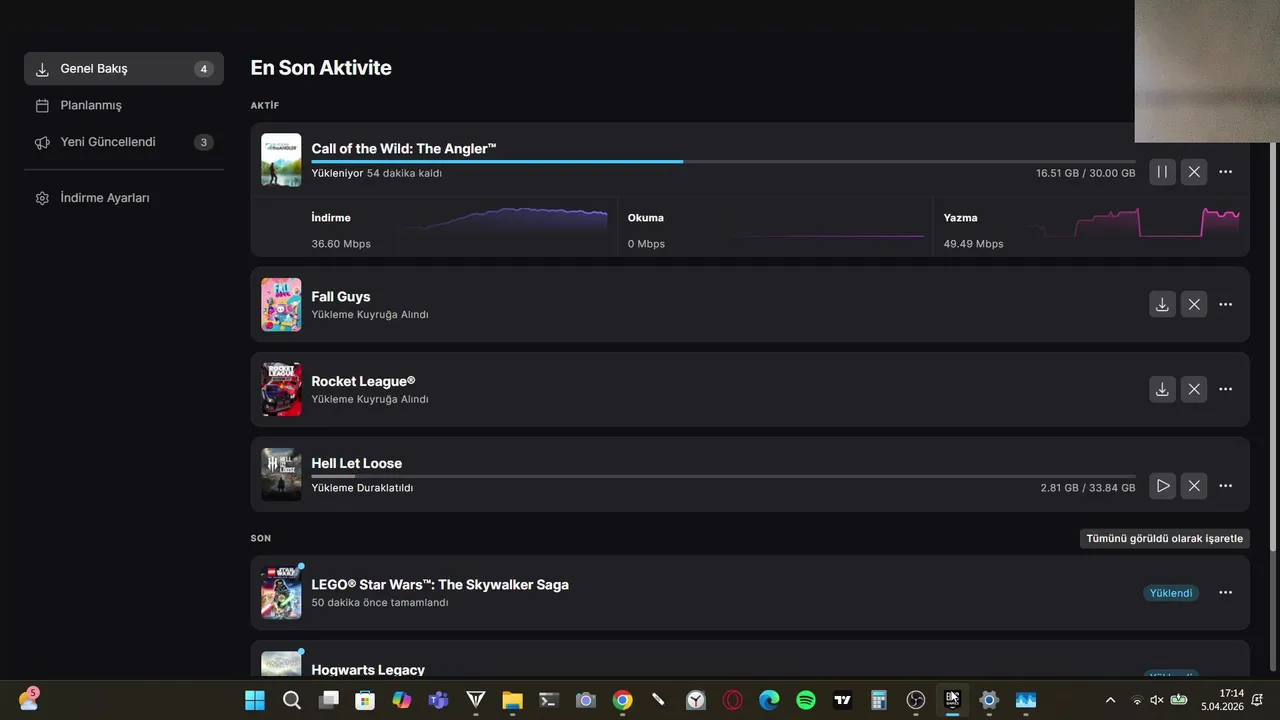
Task: Open the Windows Start menu
Action: click(x=255, y=700)
